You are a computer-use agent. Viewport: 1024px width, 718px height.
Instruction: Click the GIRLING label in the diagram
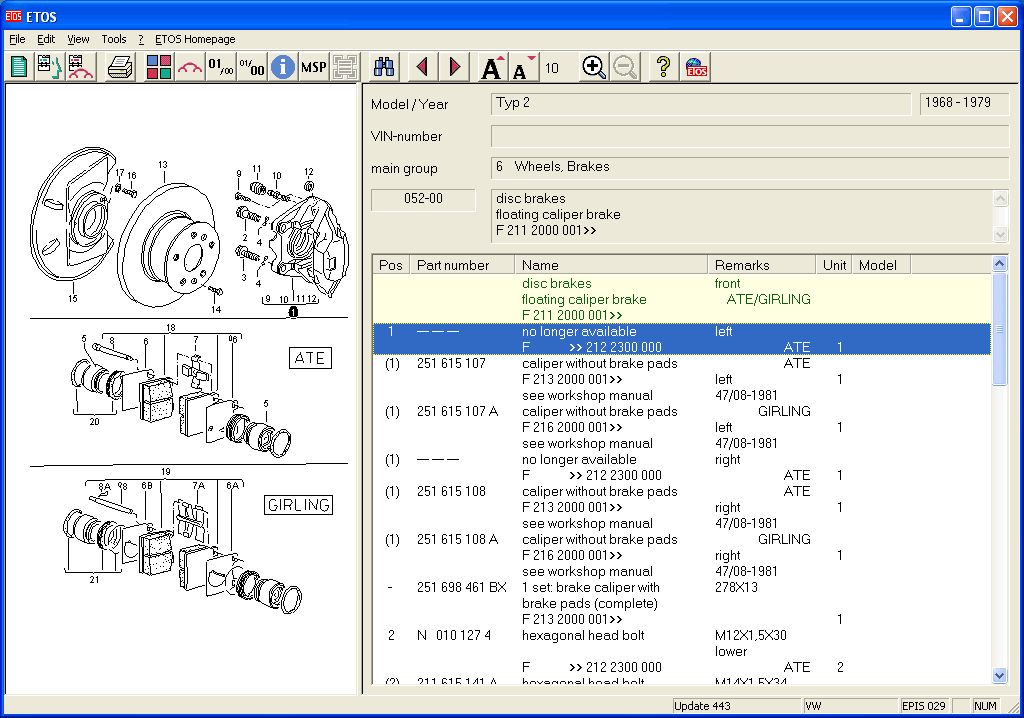pos(298,505)
